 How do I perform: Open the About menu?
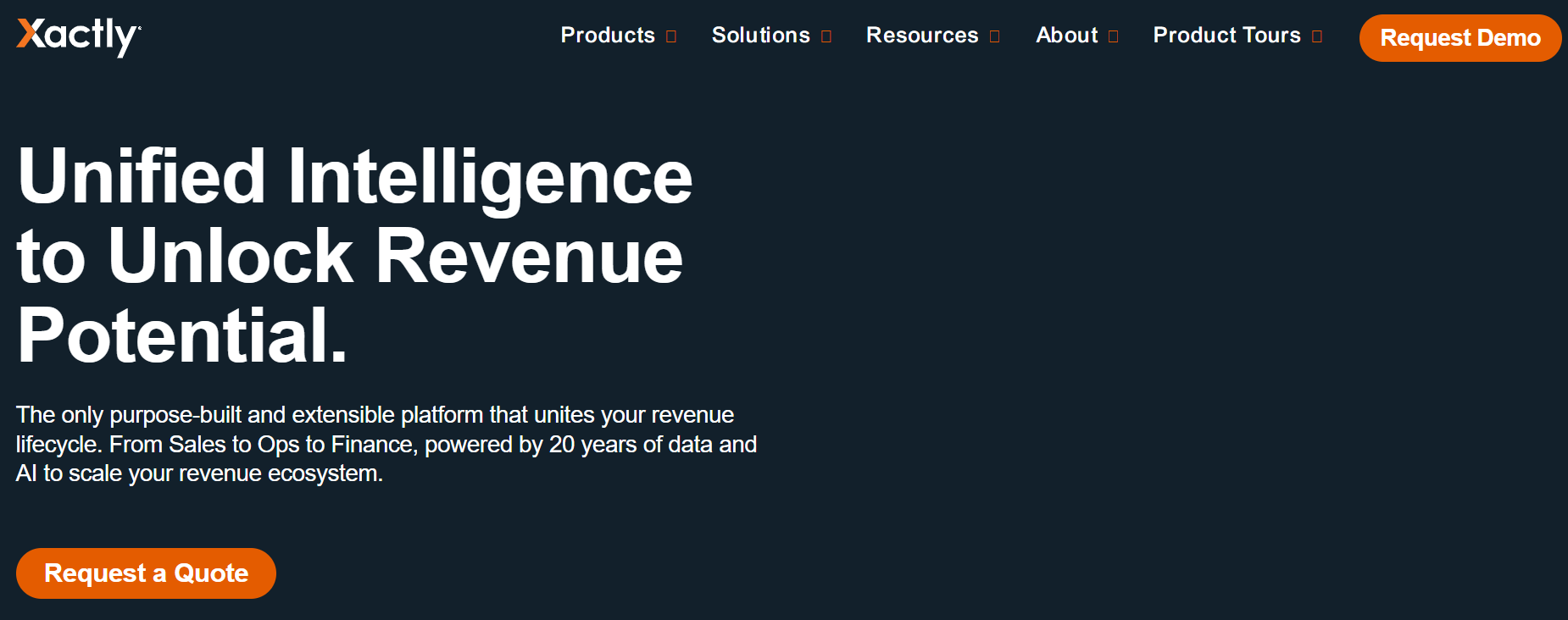pyautogui.click(x=1066, y=36)
